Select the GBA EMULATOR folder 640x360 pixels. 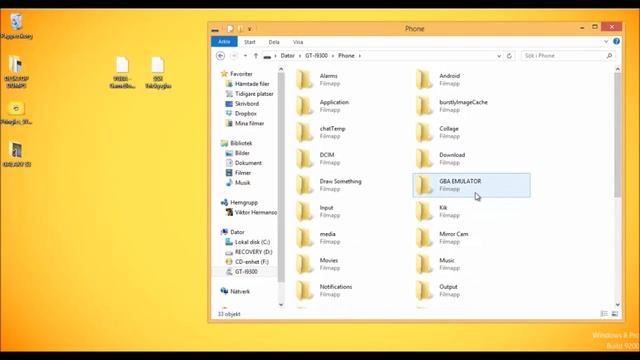(471, 185)
